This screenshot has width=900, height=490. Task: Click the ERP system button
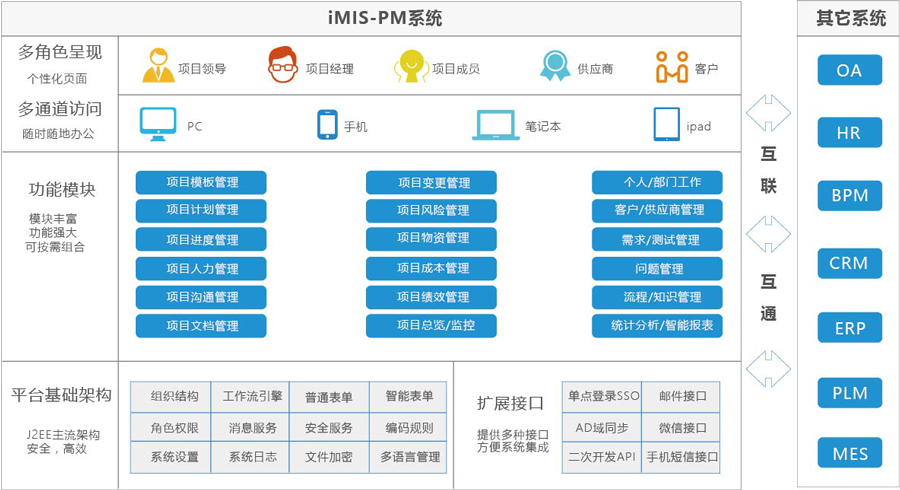(849, 329)
